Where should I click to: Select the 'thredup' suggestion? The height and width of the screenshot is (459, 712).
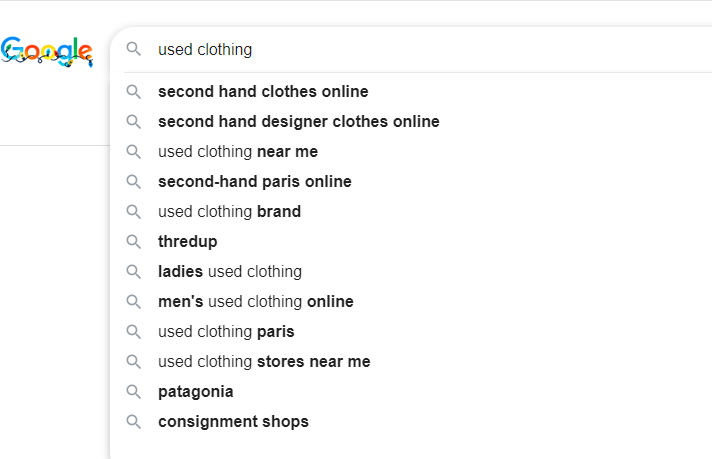(x=187, y=242)
